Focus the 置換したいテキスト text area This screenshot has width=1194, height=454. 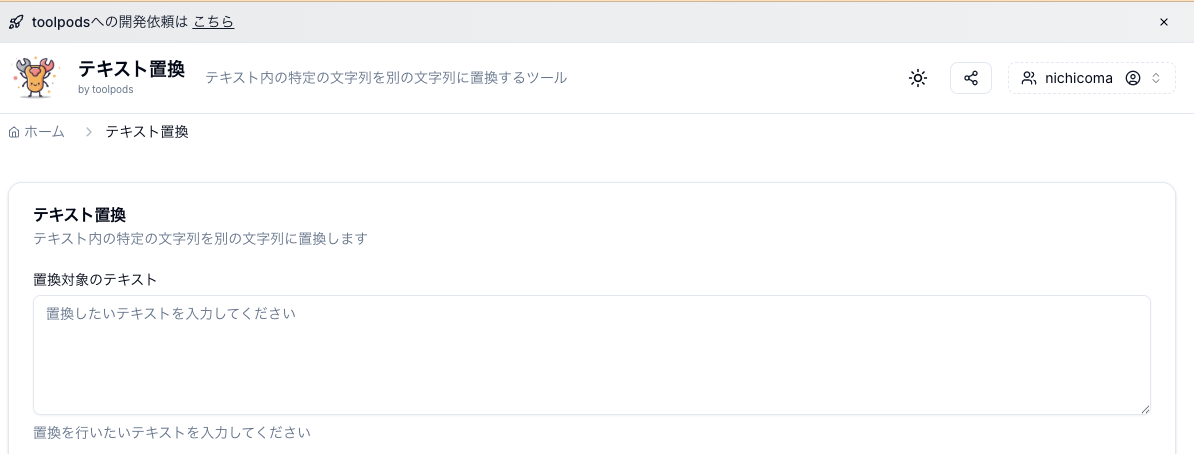click(x=591, y=355)
